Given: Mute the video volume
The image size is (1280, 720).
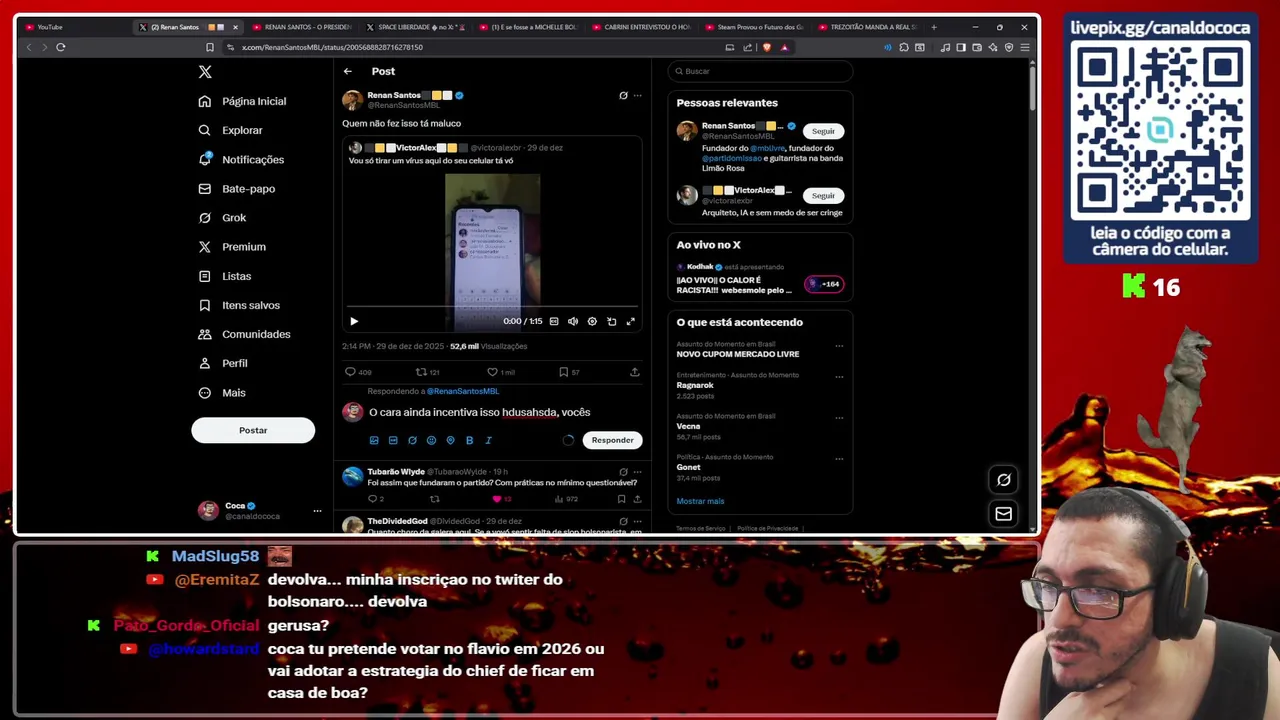Looking at the screenshot, I should (573, 321).
